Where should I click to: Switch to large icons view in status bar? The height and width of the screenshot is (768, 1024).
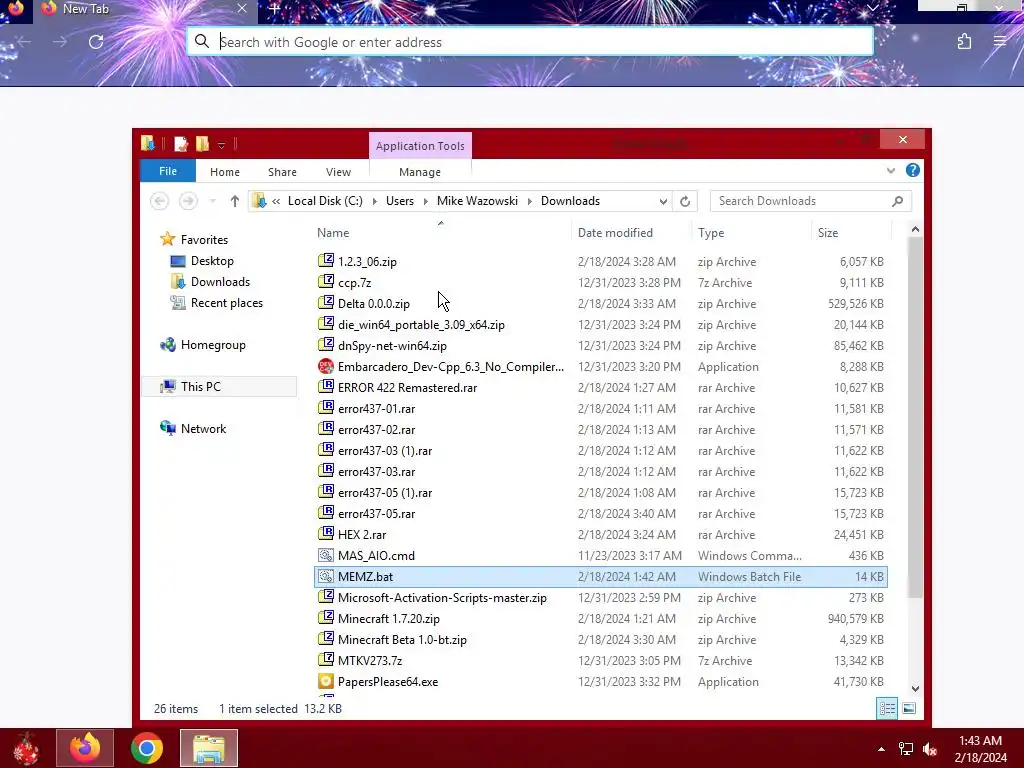pos(908,708)
